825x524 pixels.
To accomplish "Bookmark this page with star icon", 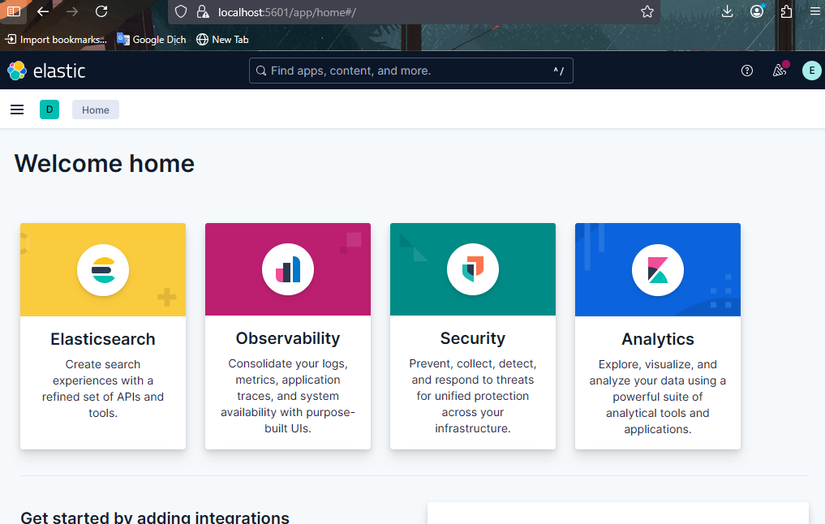I will 647,12.
